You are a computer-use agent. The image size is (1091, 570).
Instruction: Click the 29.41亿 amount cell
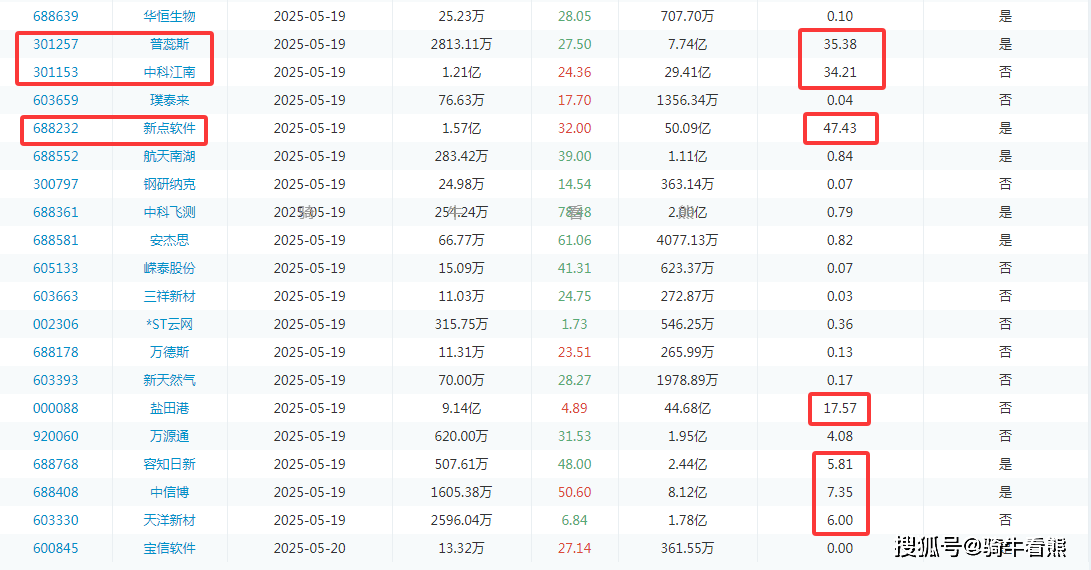(x=687, y=72)
